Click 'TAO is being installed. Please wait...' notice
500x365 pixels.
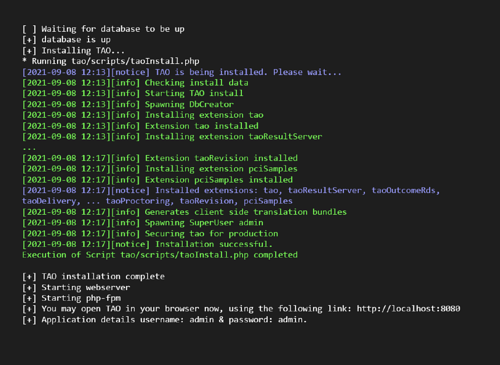click(182, 72)
